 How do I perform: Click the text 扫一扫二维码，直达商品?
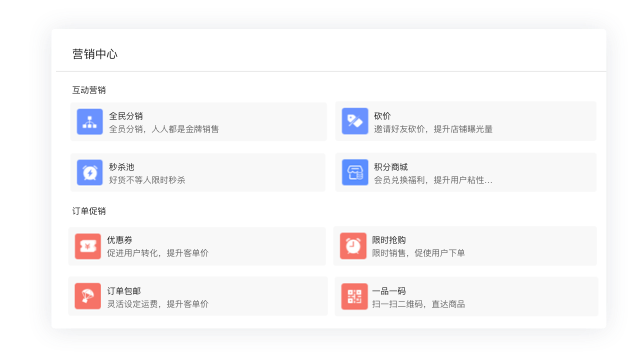tap(418, 304)
